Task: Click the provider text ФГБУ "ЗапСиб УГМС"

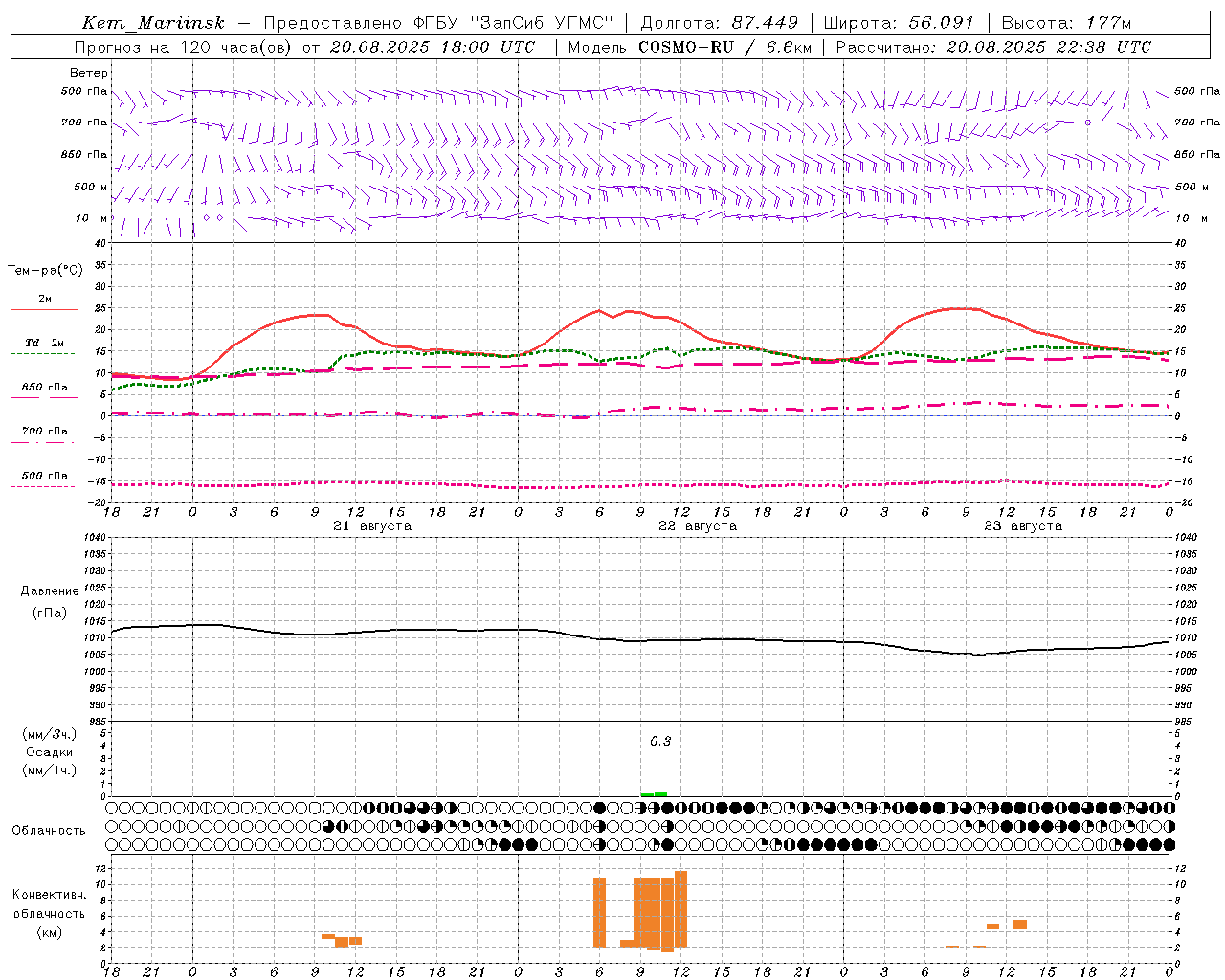Action: tap(514, 23)
